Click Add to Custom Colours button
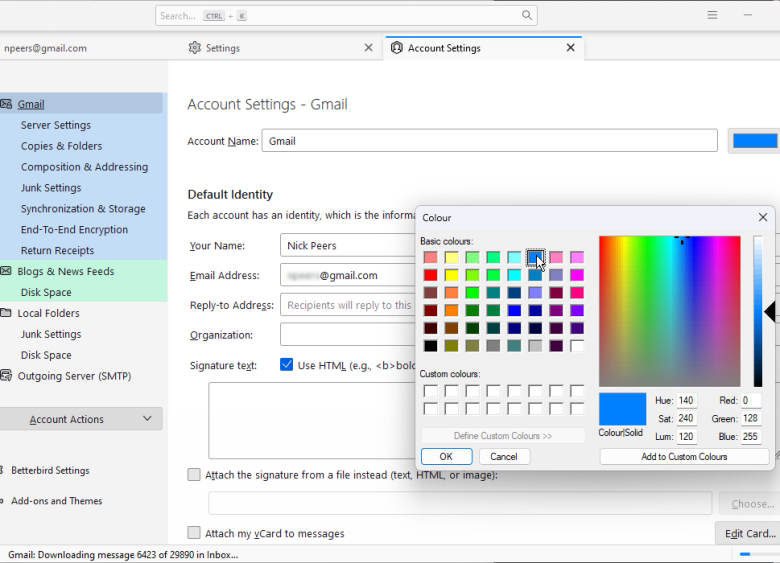780x563 pixels. [684, 457]
